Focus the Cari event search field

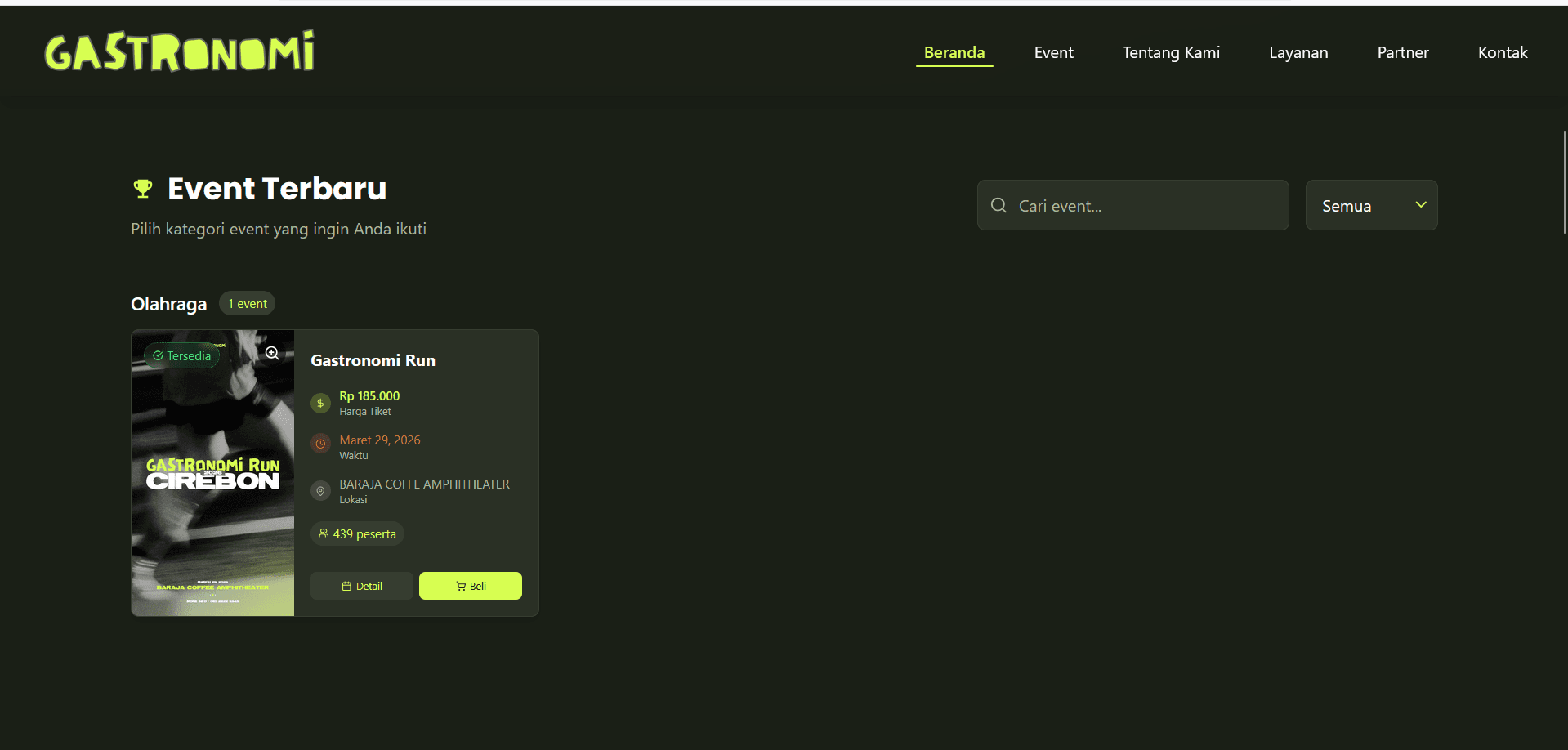[1144, 205]
